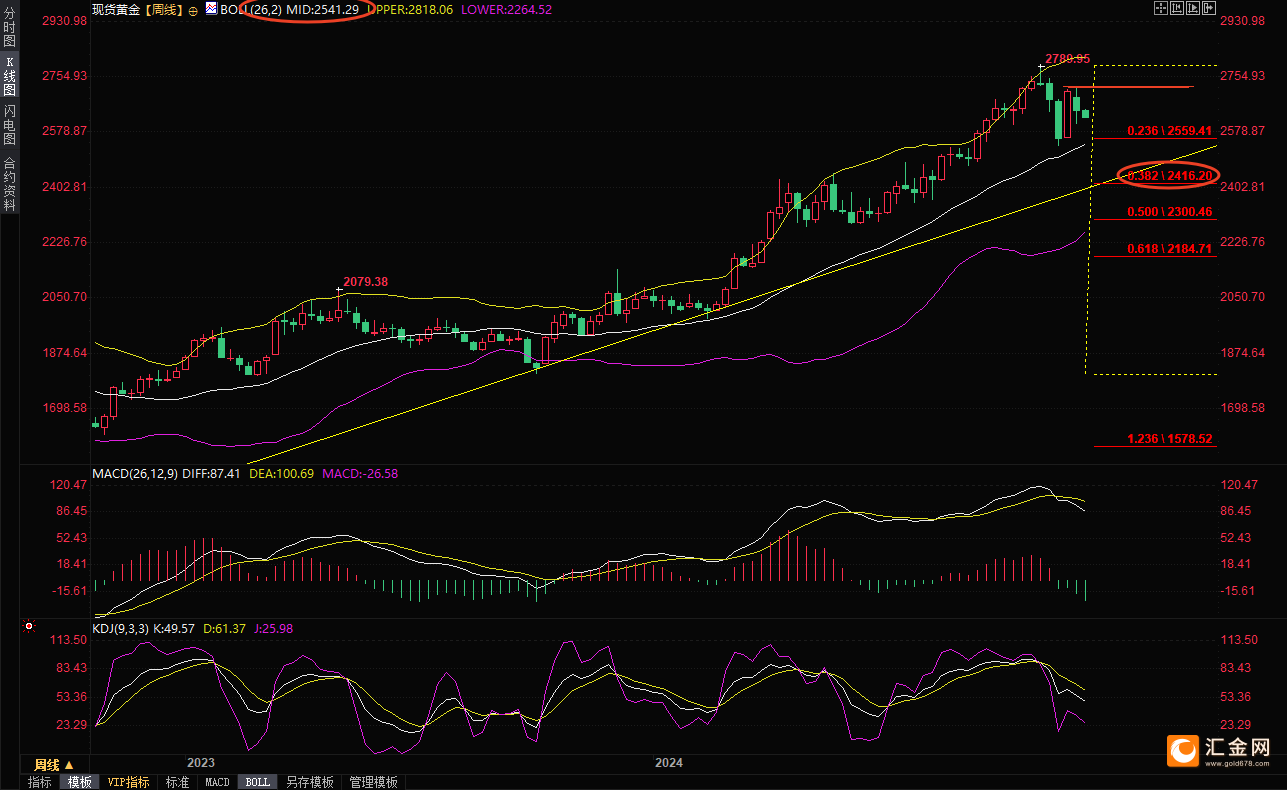Viewport: 1287px width, 790px height.
Task: Click the MACD(26,12,9) indicator label
Action: (134, 473)
